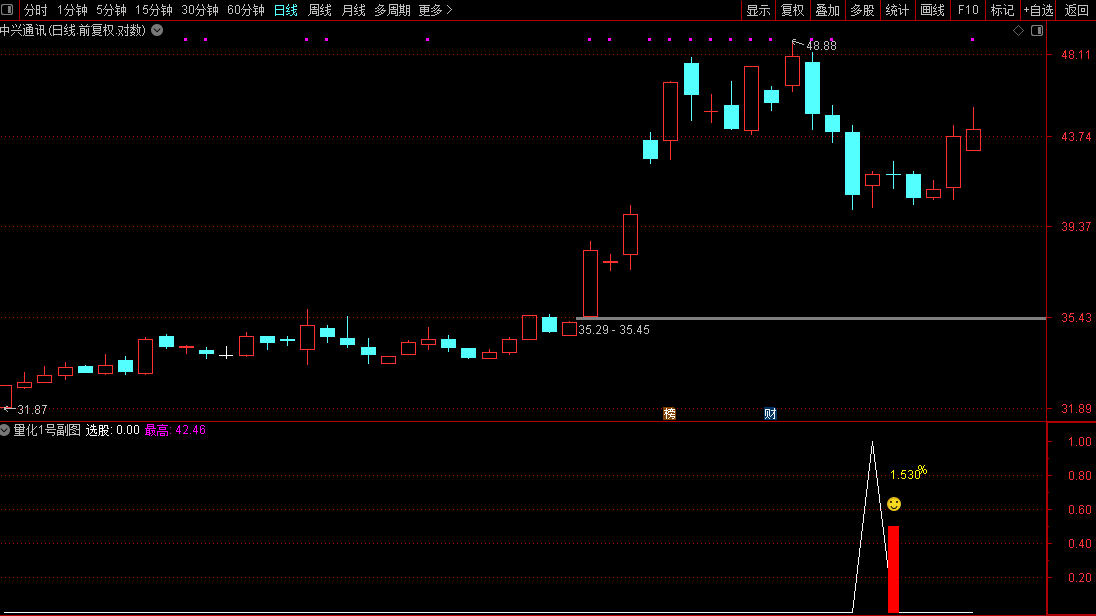Open dropdown beside 量化1号副图 indicator
Image resolution: width=1096 pixels, height=616 pixels.
[x=5, y=430]
